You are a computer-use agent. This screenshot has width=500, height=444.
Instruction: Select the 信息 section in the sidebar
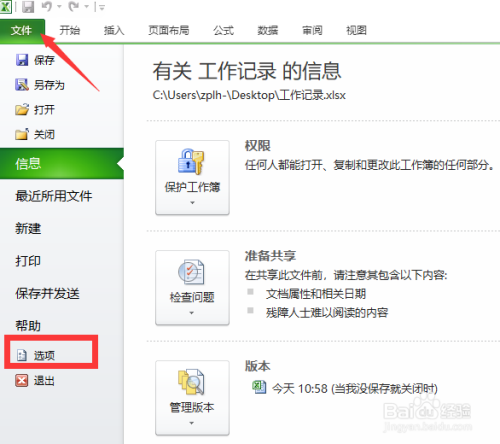(x=62, y=164)
